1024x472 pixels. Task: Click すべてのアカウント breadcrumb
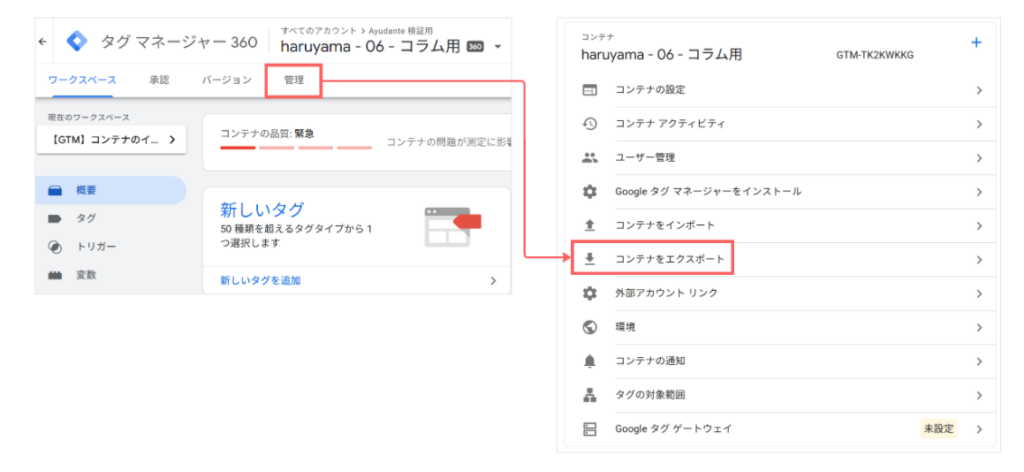pyautogui.click(x=319, y=31)
